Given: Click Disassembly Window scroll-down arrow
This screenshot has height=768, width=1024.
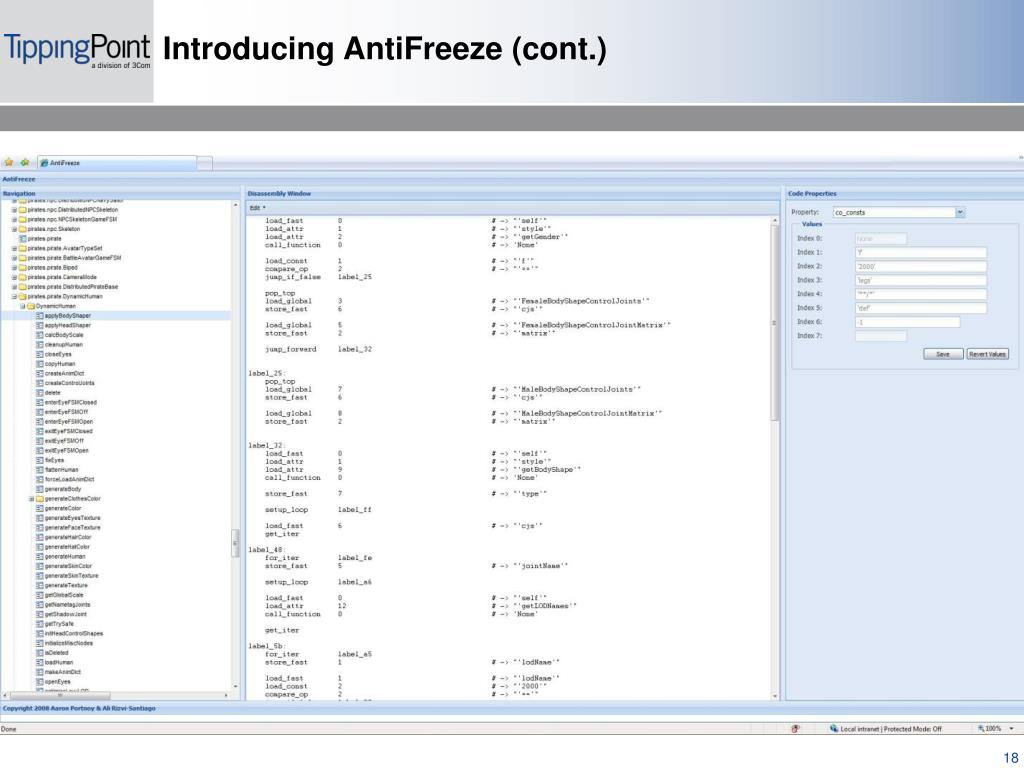Looking at the screenshot, I should point(775,696).
